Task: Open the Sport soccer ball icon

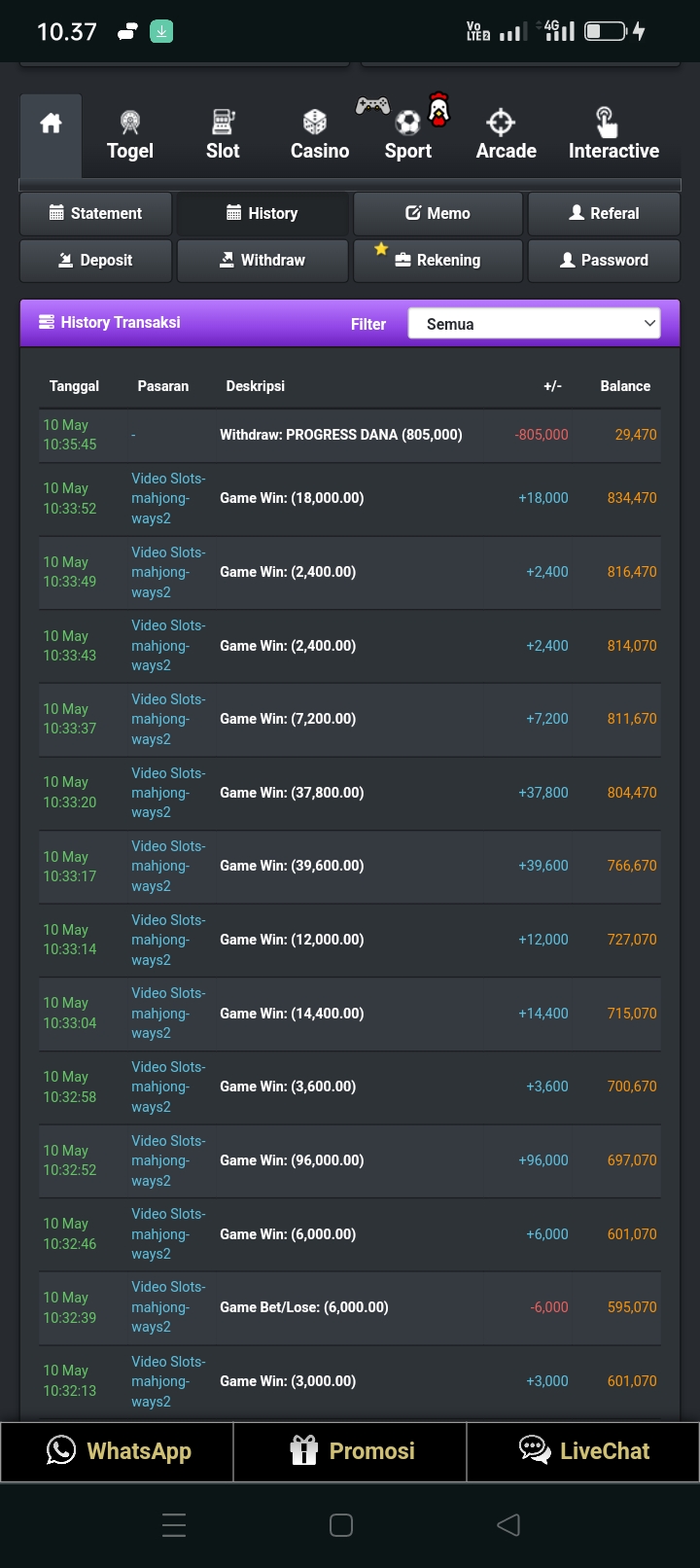Action: 407,123
